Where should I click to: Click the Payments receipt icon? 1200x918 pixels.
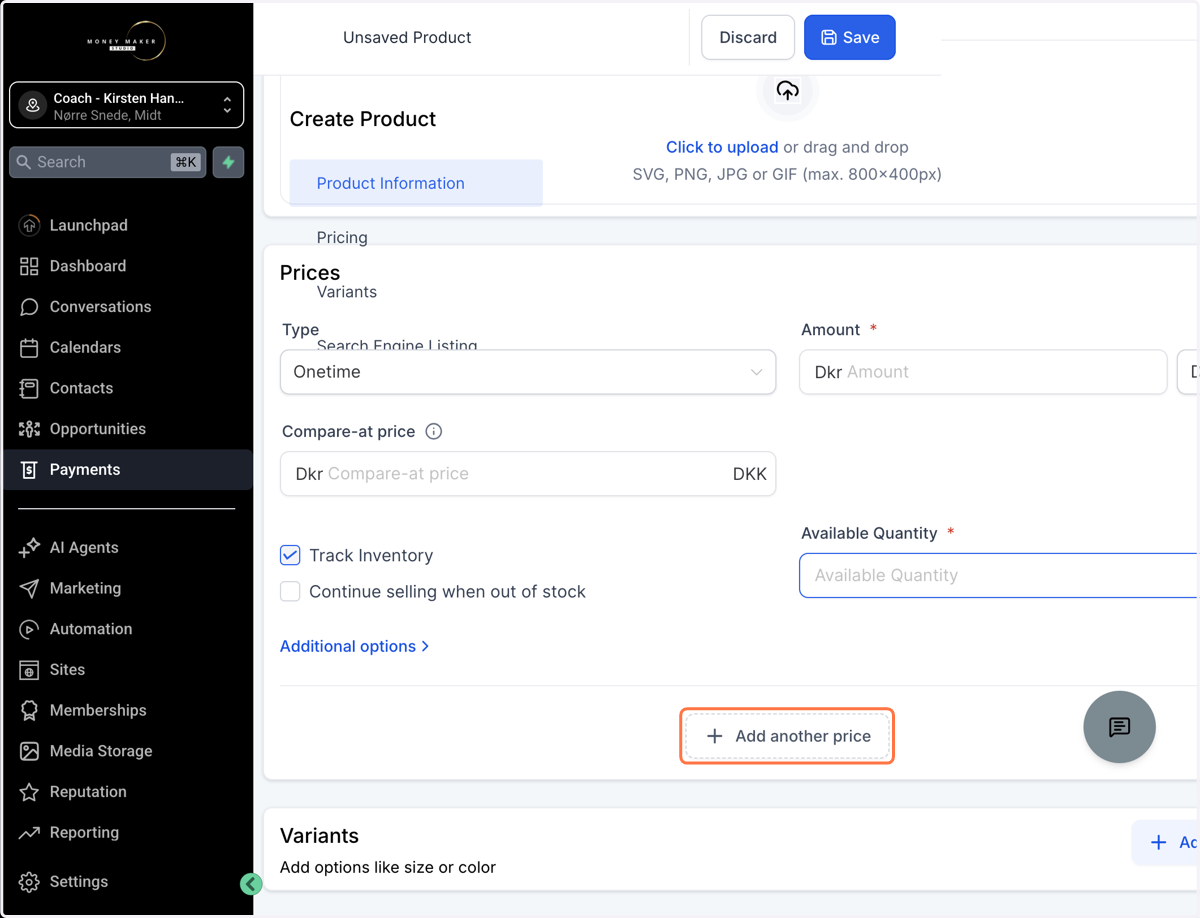point(29,470)
